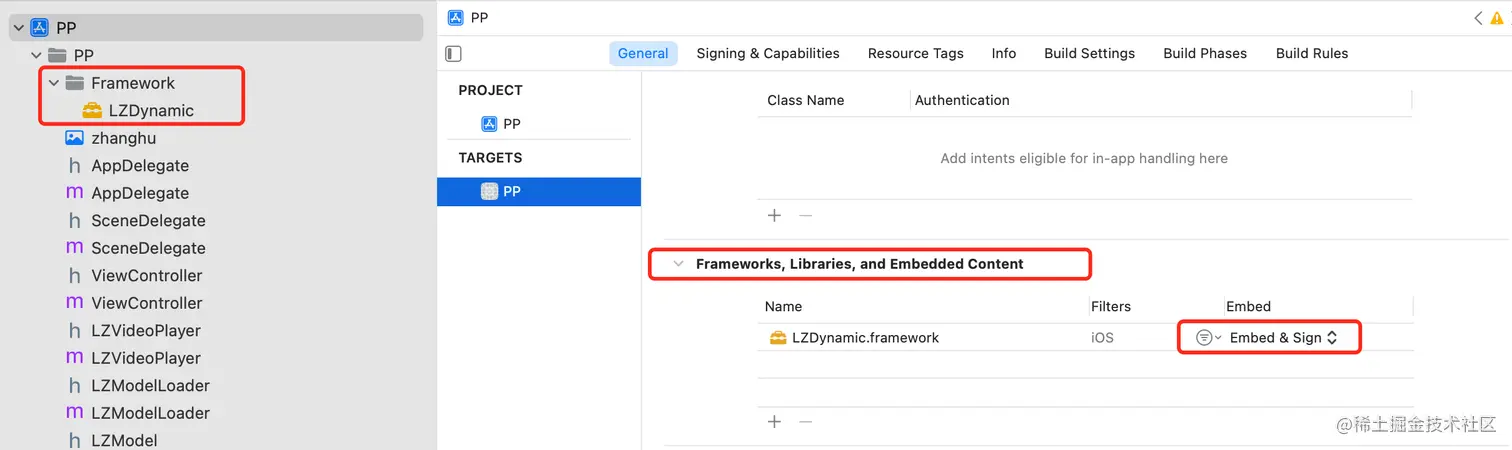Image resolution: width=1512 pixels, height=450 pixels.
Task: Switch to the Signing & Capabilities tab
Action: point(767,53)
